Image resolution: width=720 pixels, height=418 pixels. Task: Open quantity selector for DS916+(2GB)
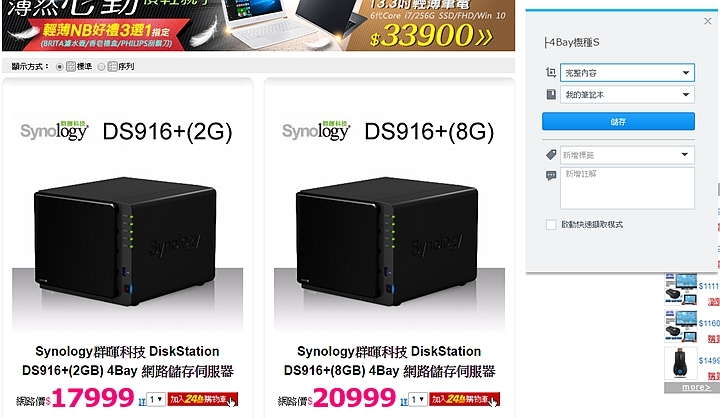pyautogui.click(x=156, y=399)
